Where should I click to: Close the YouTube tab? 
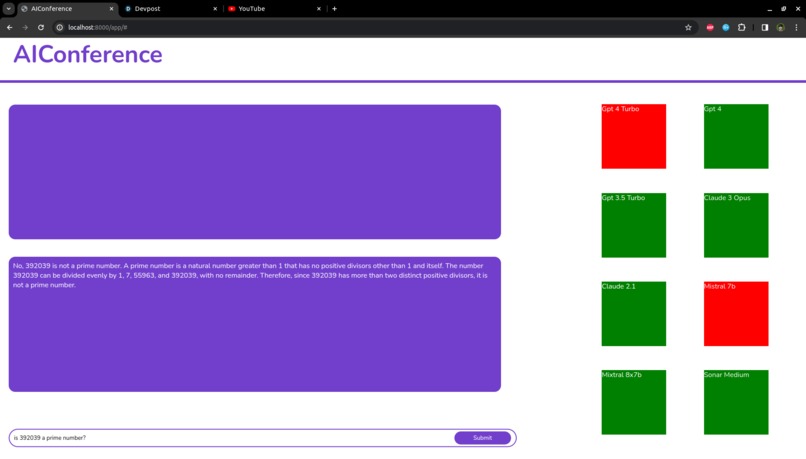coord(319,9)
